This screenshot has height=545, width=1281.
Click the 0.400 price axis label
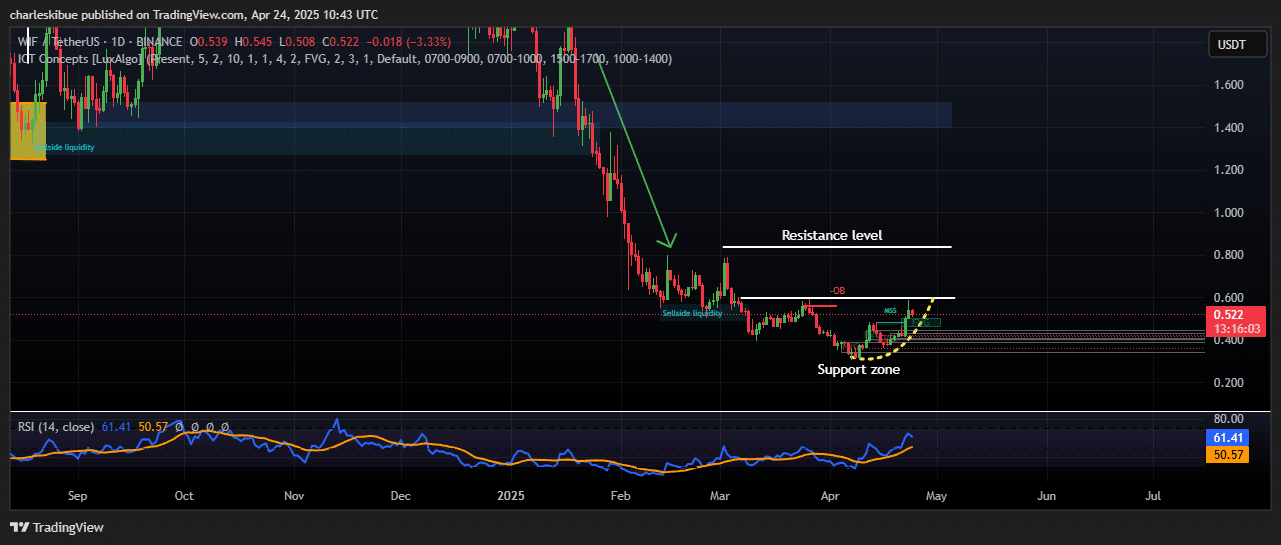[1227, 340]
